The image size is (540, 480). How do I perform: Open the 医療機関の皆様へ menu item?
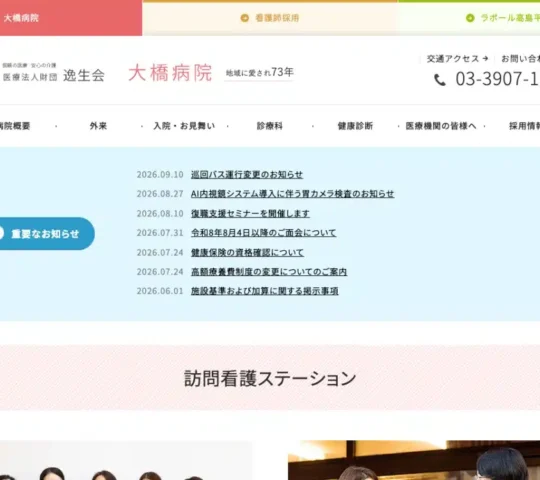[x=441, y=126]
